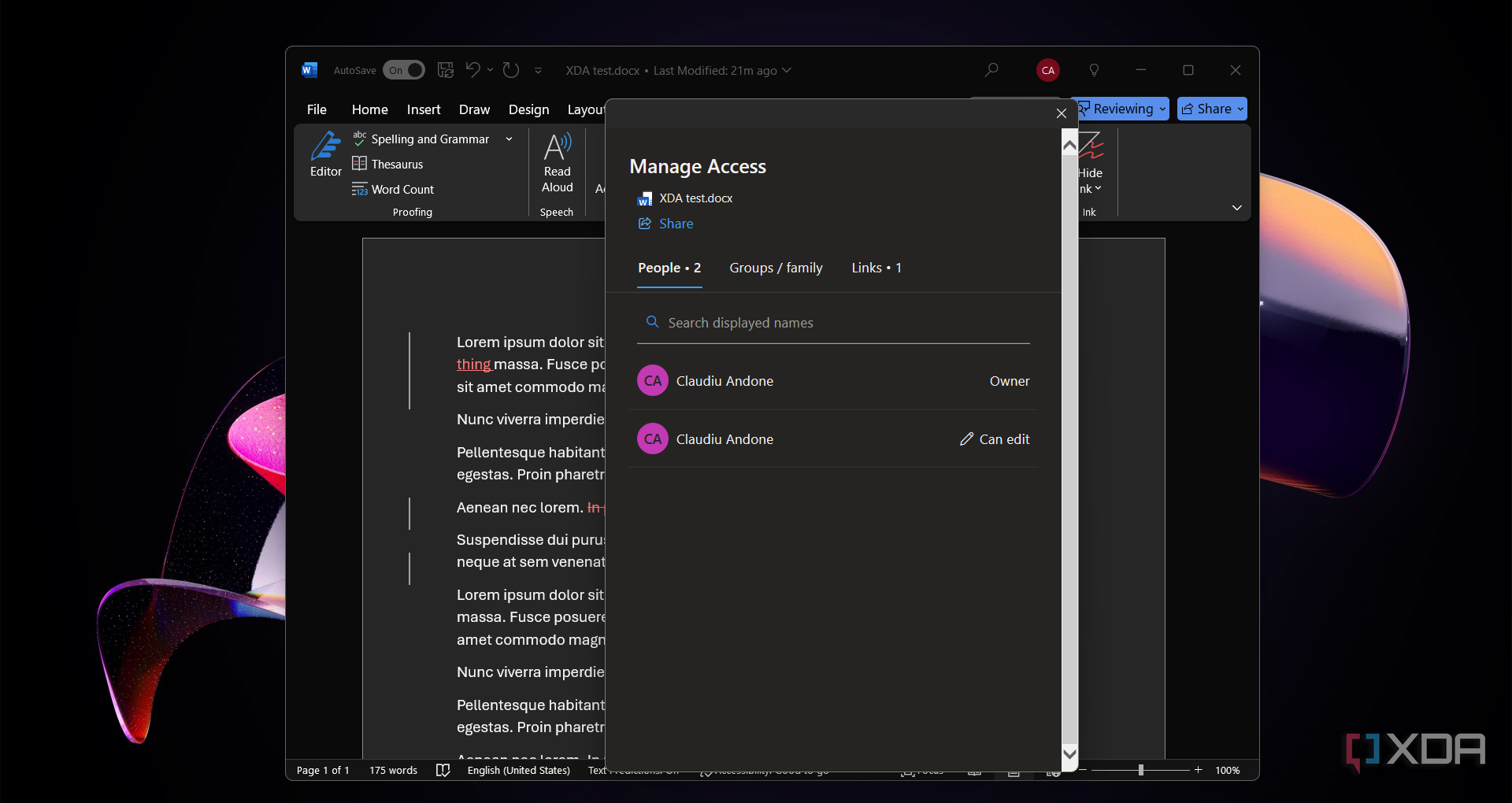Open Word Count tool
This screenshot has height=803, width=1512.
393,189
